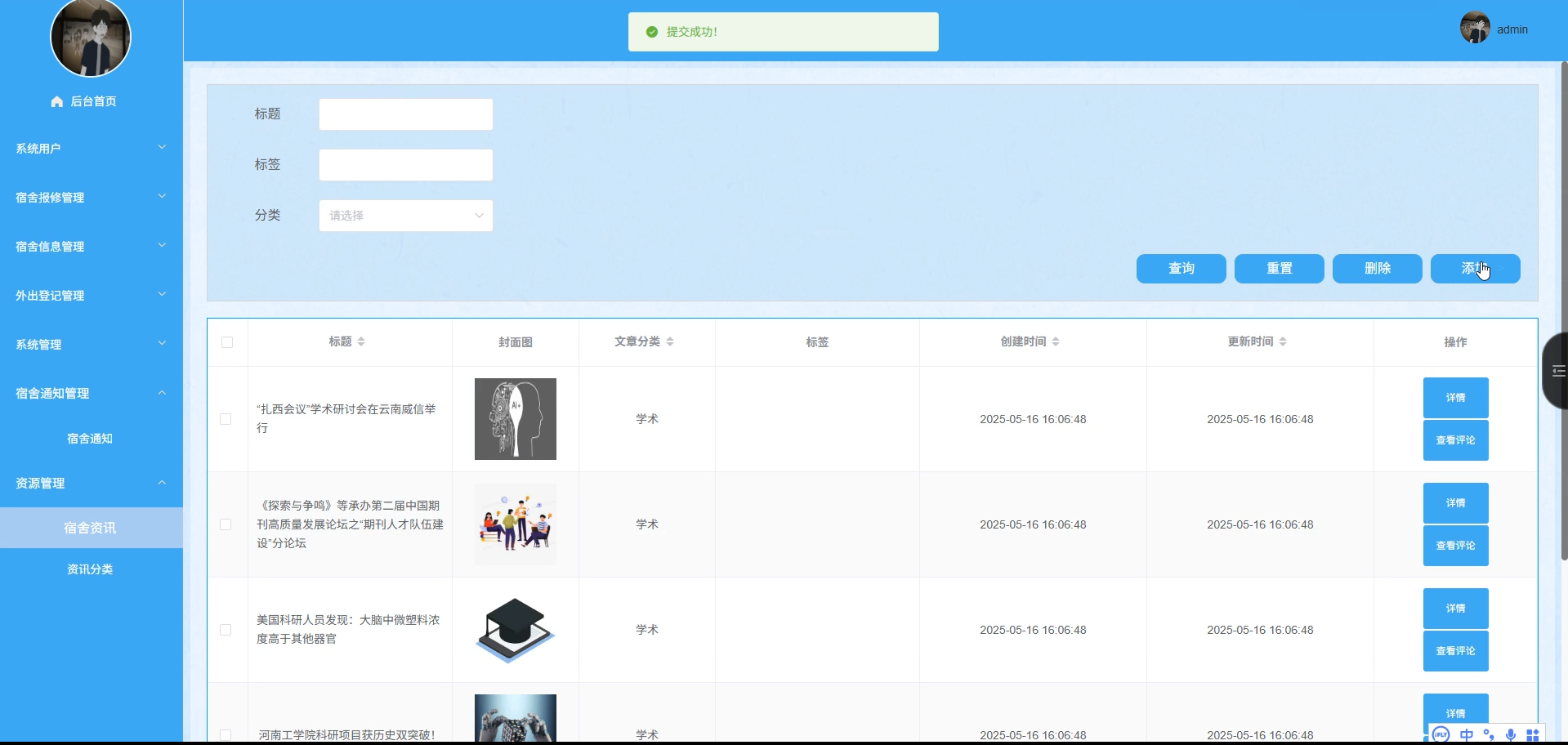Click the page vertical scrollbar
1568x745 pixels.
point(1564,310)
